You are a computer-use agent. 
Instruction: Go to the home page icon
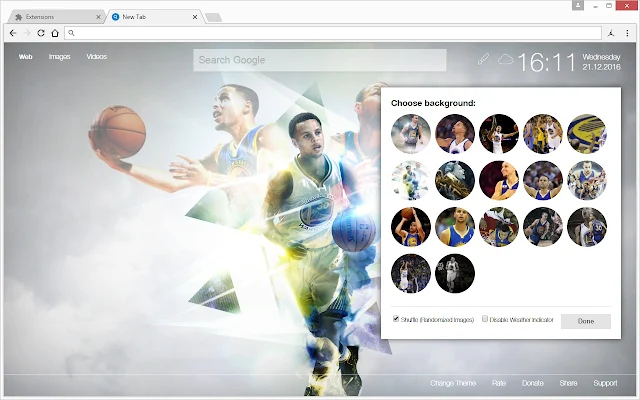pyautogui.click(x=55, y=33)
